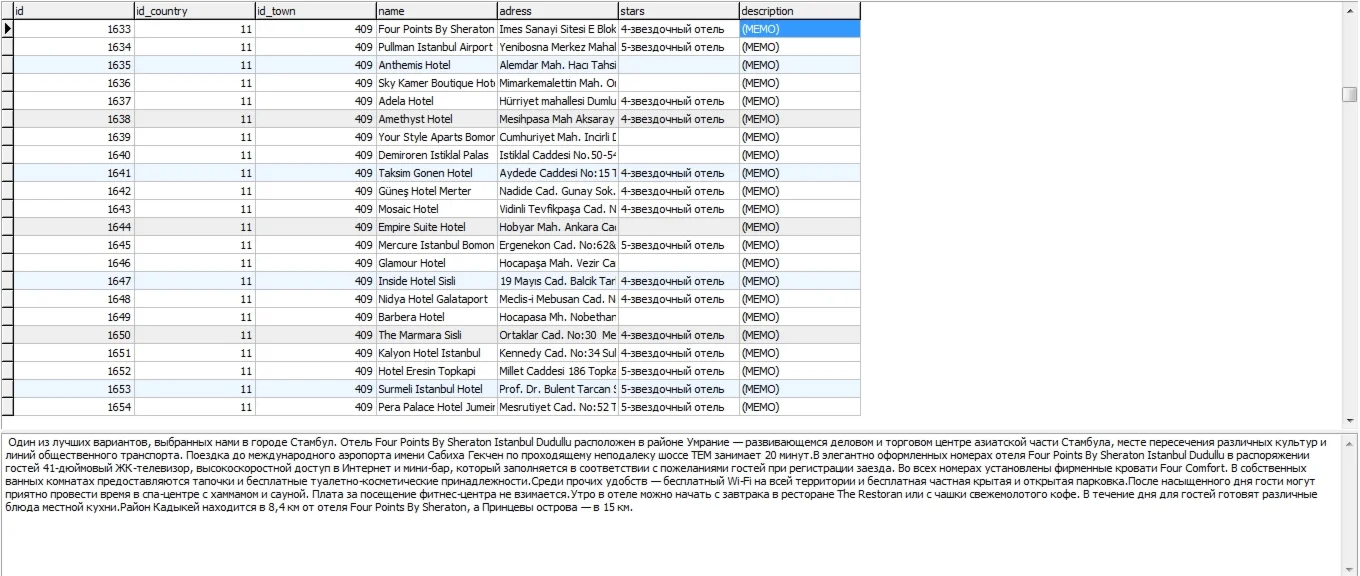Select the "Adela Hotel" name cell
Viewport: 1360px width, 576px height.
pyautogui.click(x=436, y=101)
